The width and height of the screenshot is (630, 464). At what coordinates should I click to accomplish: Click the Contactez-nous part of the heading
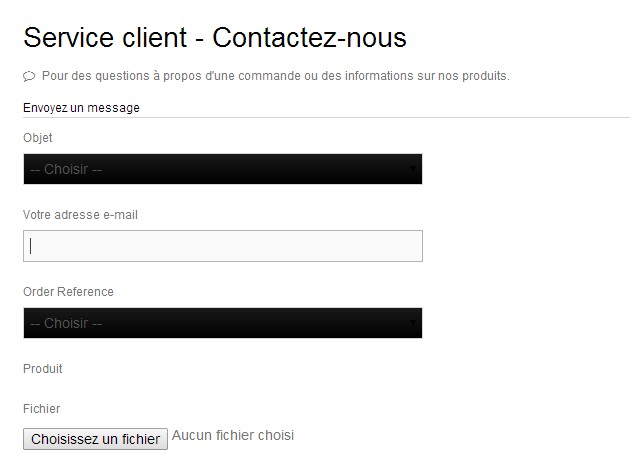click(309, 38)
